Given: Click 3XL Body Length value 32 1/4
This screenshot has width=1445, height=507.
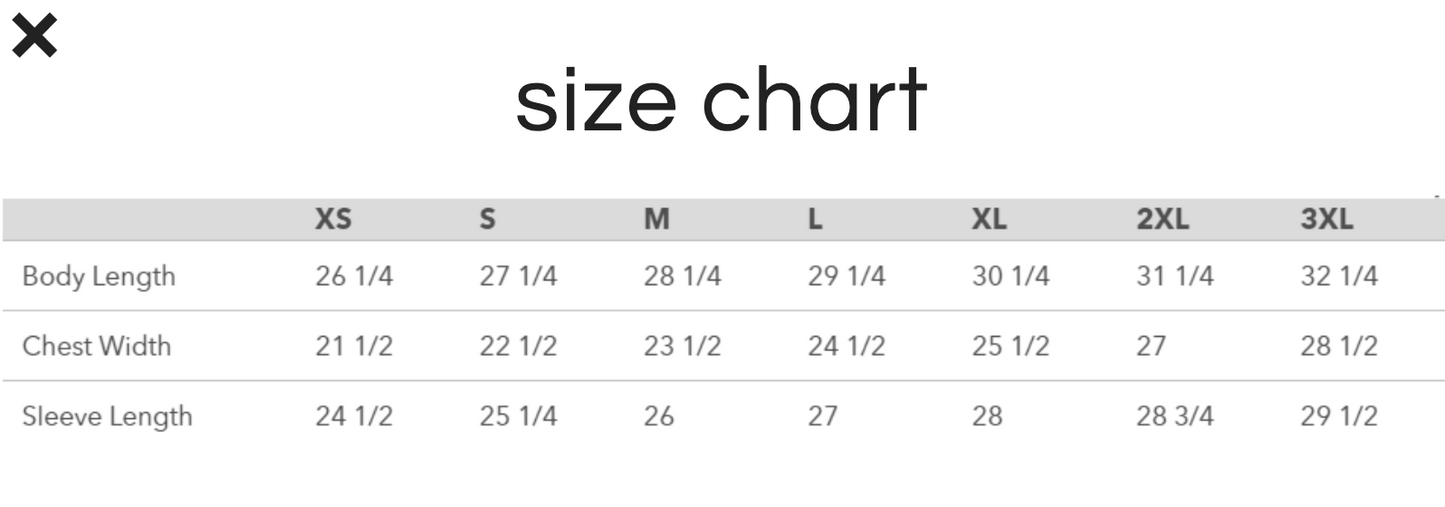Looking at the screenshot, I should (x=1339, y=276).
